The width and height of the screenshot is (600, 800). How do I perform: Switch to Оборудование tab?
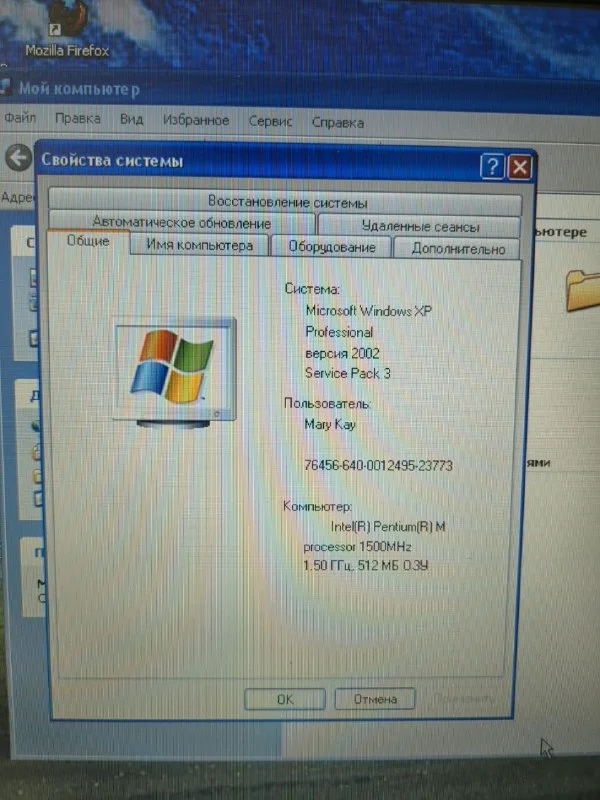332,247
